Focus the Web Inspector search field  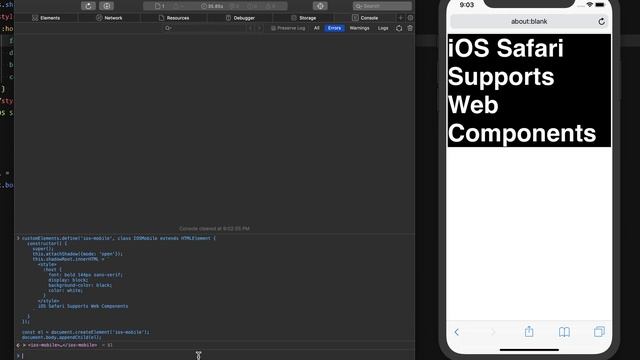tap(382, 6)
